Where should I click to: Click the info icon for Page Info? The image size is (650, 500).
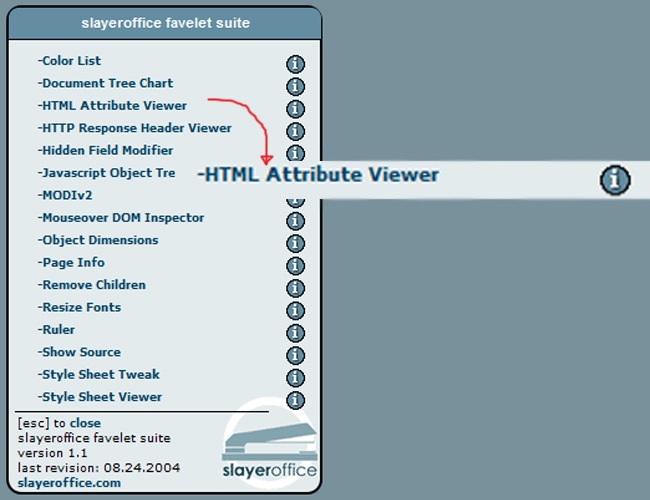point(296,266)
